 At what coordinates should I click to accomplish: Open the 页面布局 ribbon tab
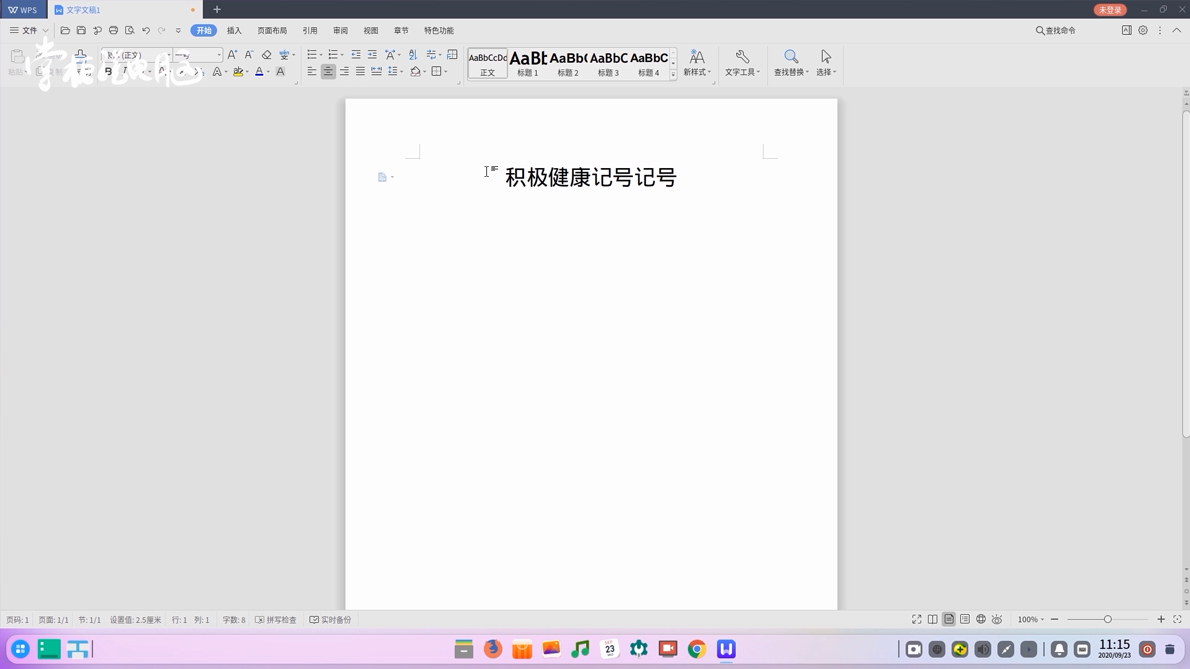(x=272, y=30)
